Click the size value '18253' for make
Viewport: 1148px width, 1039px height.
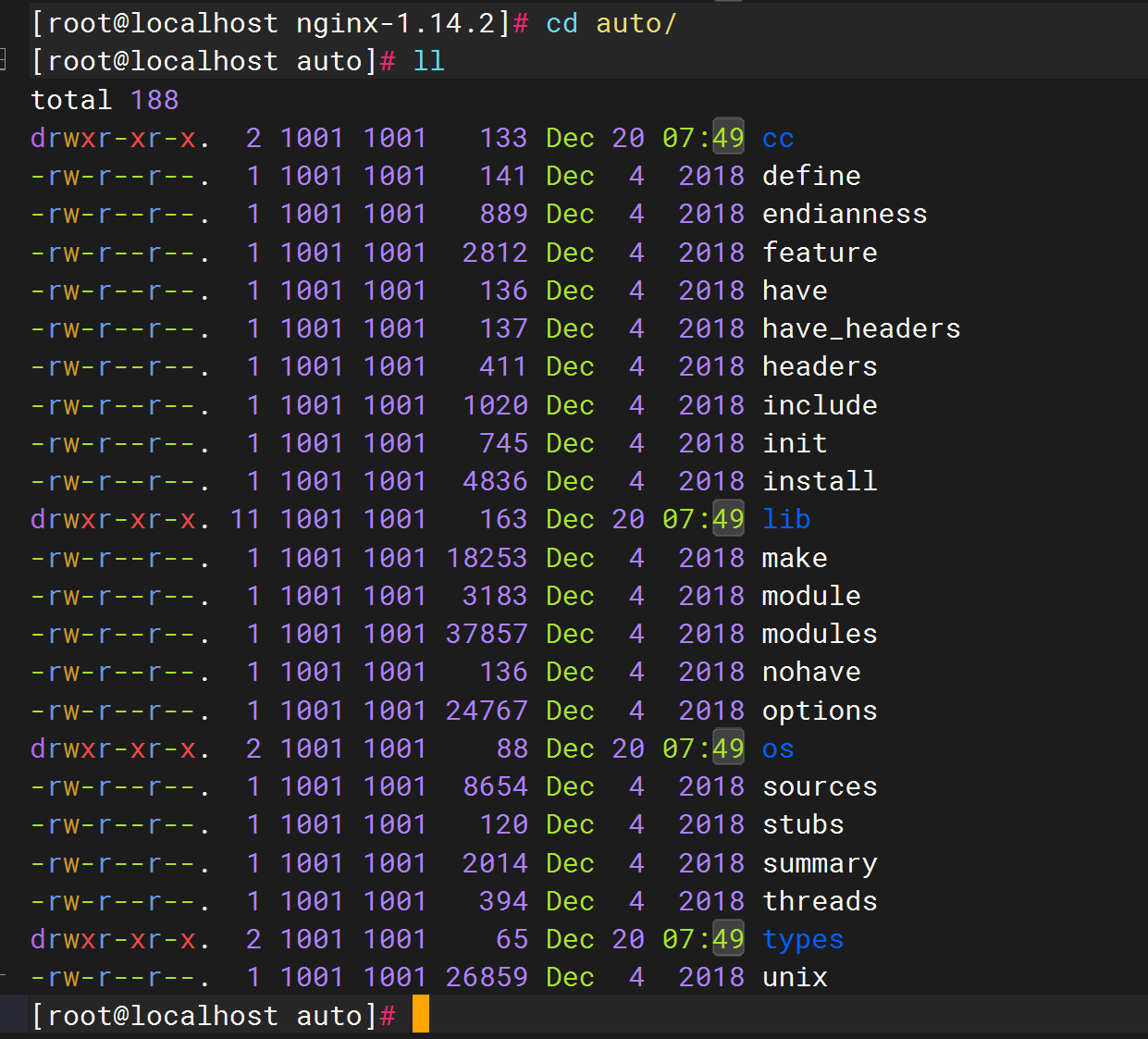(x=487, y=558)
